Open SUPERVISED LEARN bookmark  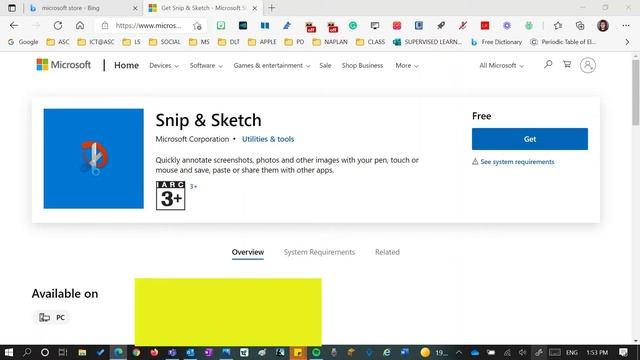(x=427, y=42)
